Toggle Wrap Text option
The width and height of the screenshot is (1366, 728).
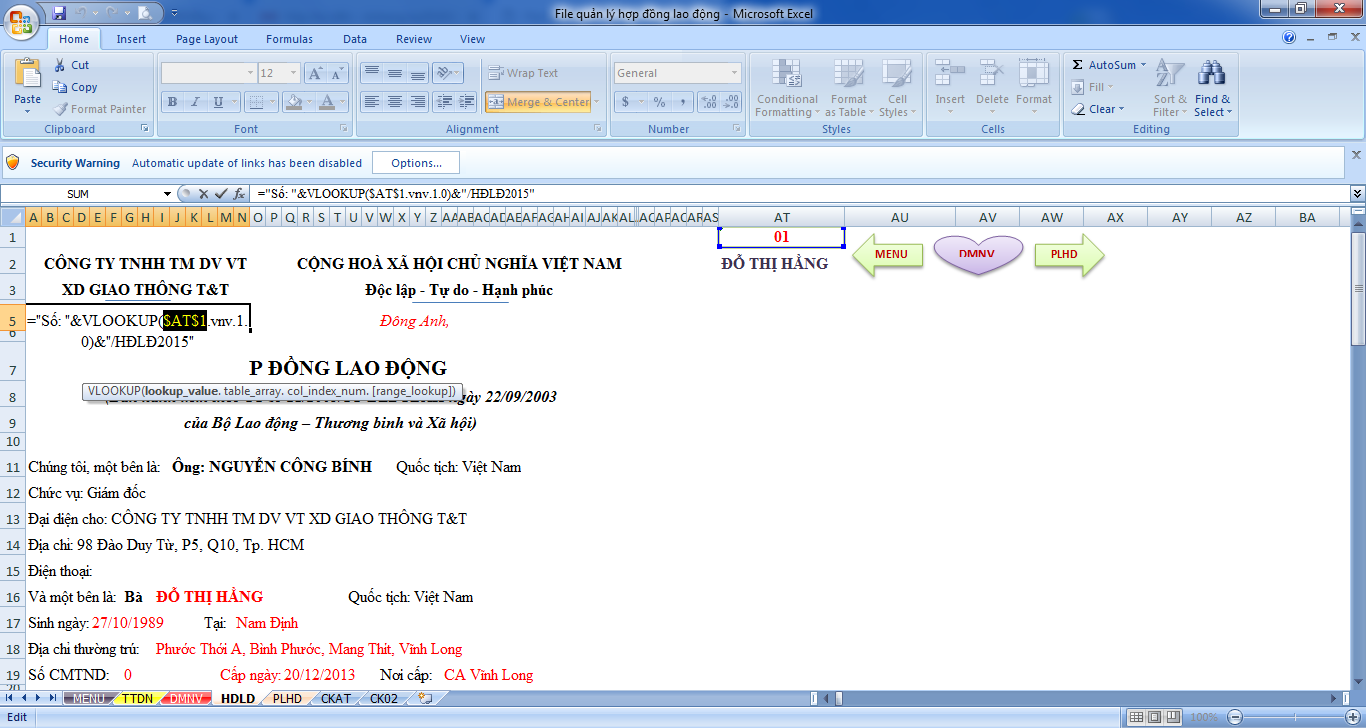pos(523,73)
